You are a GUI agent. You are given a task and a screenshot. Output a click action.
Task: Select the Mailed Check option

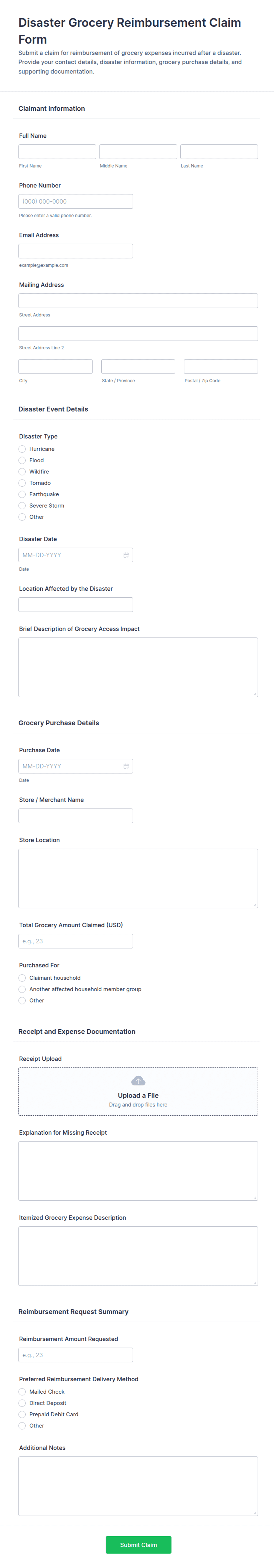coord(22,1392)
